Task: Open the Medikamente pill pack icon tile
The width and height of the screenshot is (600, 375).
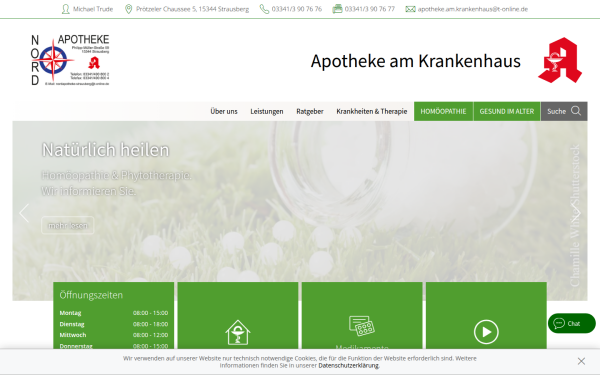Action: 362,326
